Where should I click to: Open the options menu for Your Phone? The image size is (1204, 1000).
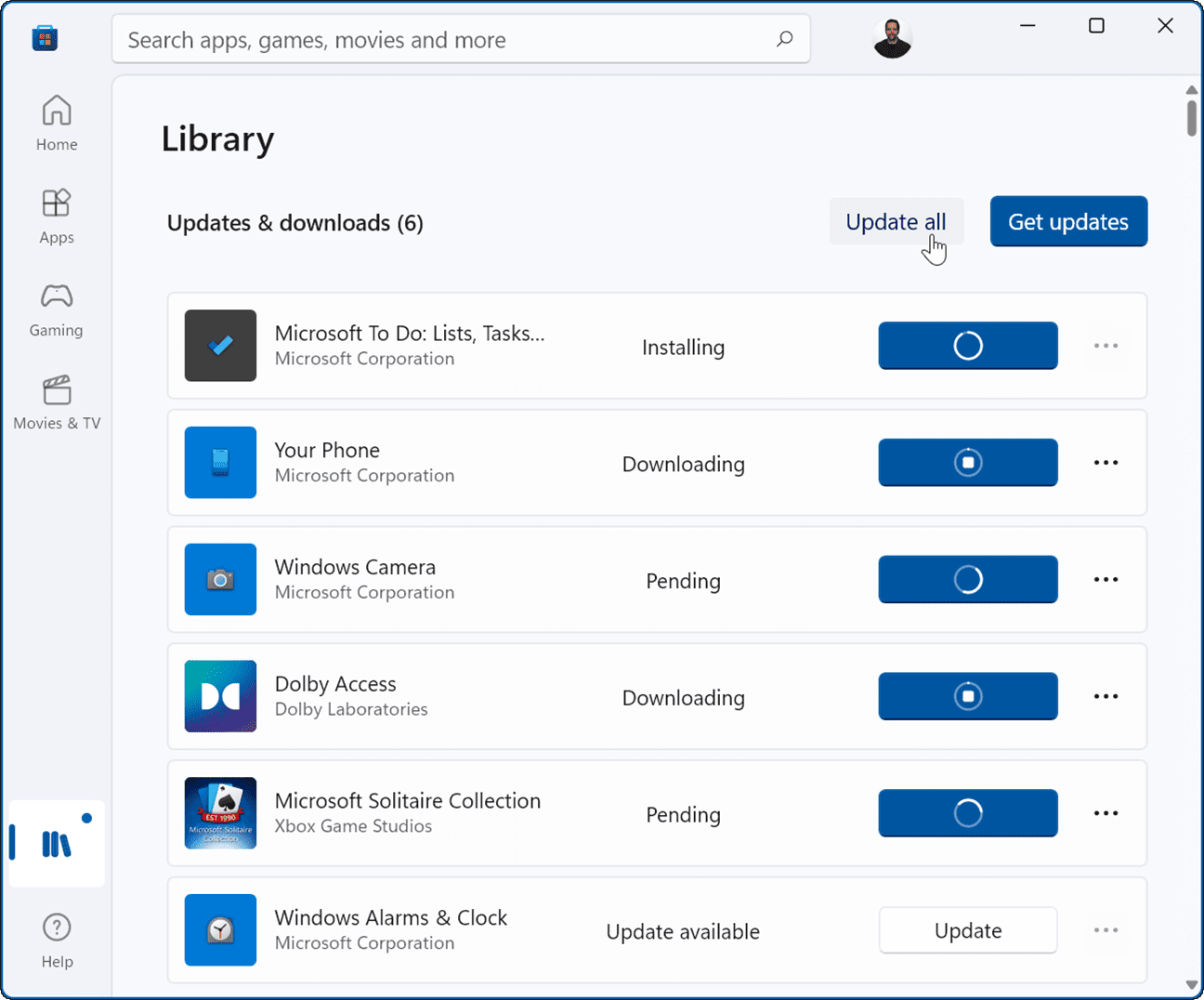click(x=1106, y=462)
